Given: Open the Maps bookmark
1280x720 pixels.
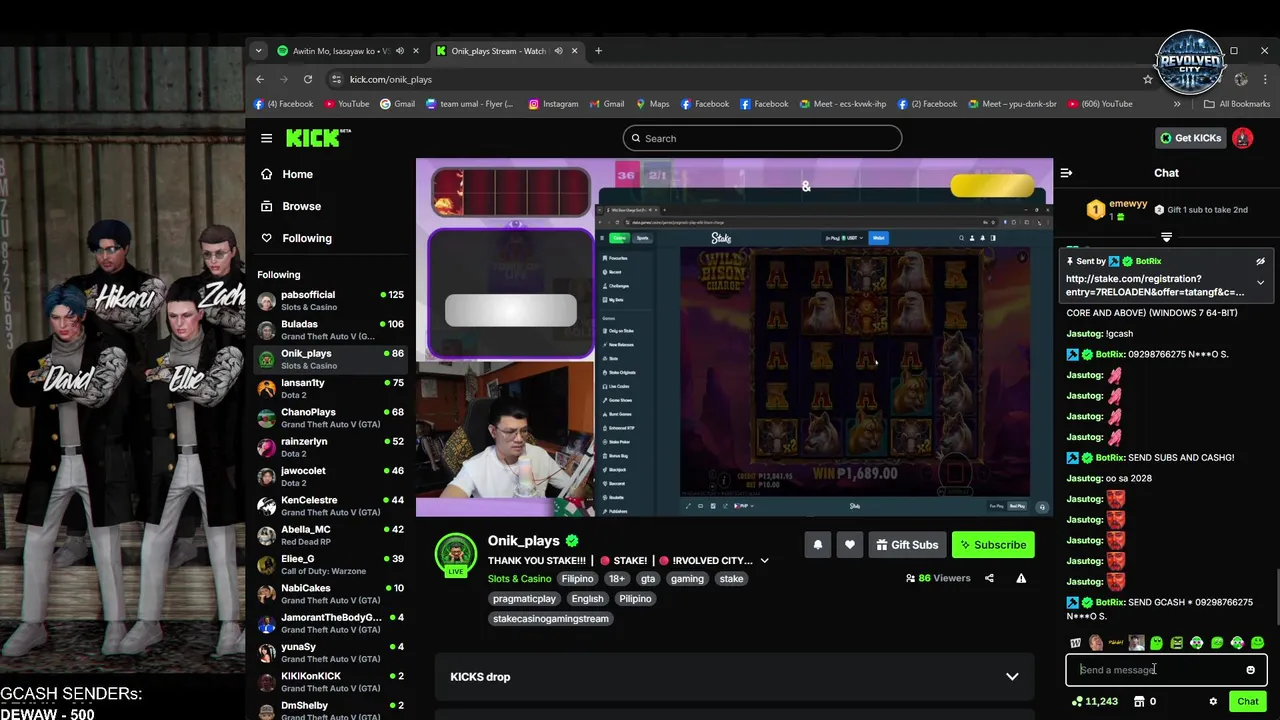Looking at the screenshot, I should (651, 104).
